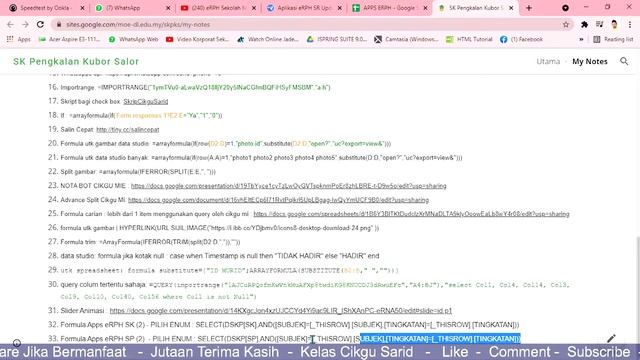Switch to Speedtest by Ookla tab
Screen dimensions: 640x360
[x=47, y=8]
